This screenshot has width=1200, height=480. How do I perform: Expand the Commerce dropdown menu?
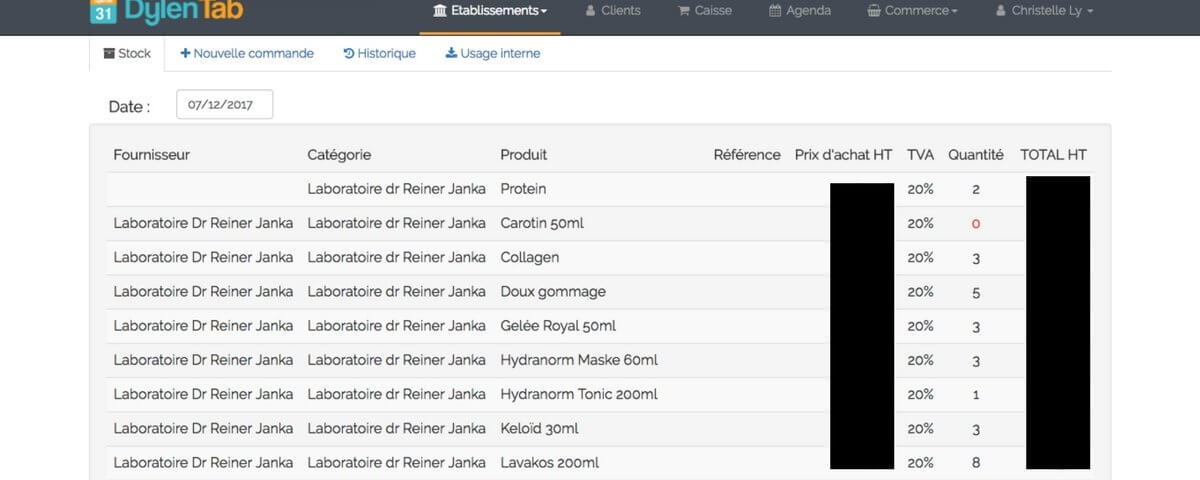click(x=912, y=11)
